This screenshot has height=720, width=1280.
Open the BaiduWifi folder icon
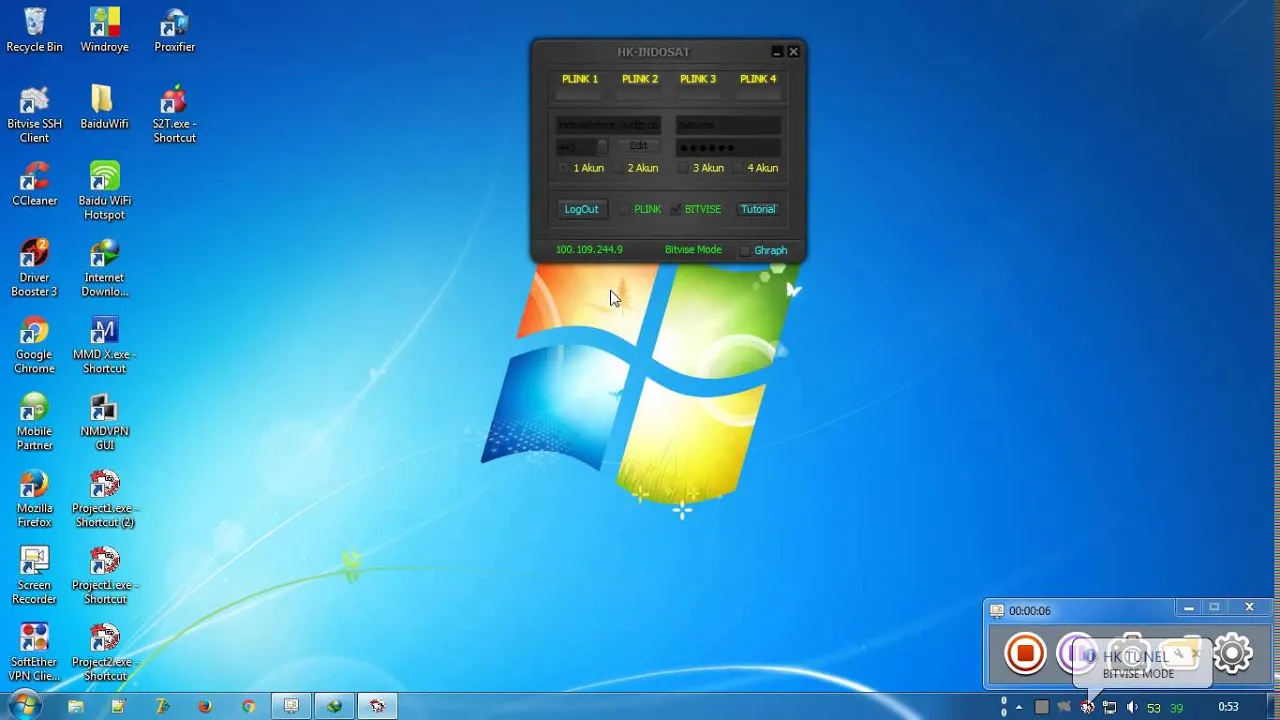(104, 107)
